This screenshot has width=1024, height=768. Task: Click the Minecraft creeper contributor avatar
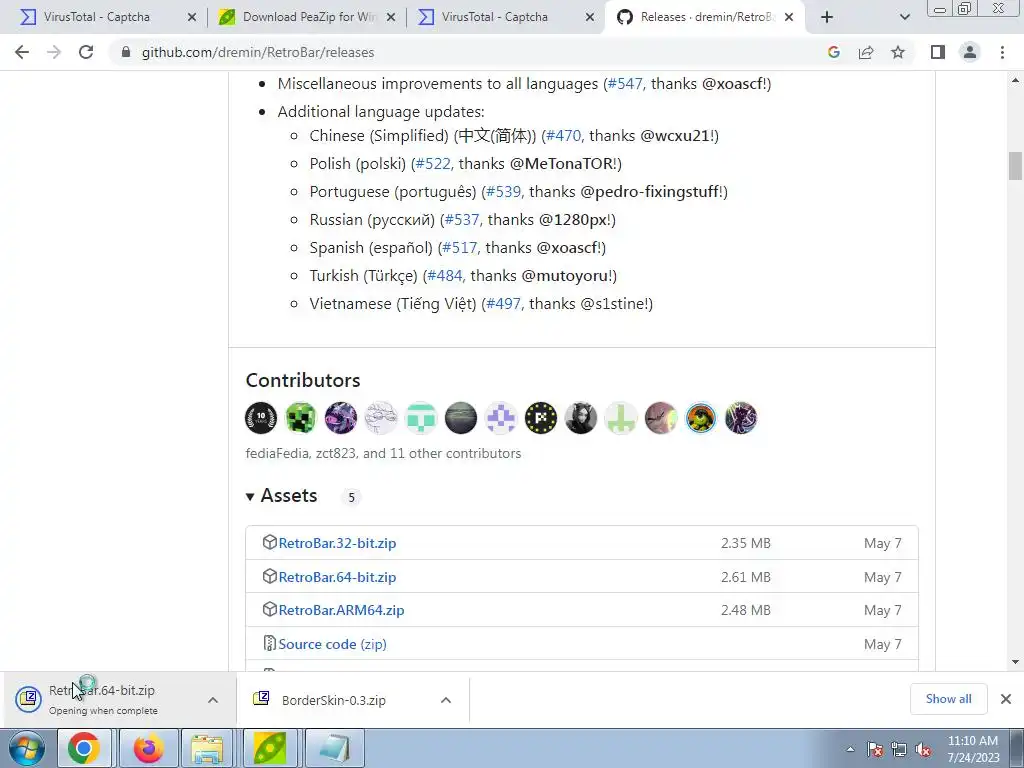tap(301, 418)
